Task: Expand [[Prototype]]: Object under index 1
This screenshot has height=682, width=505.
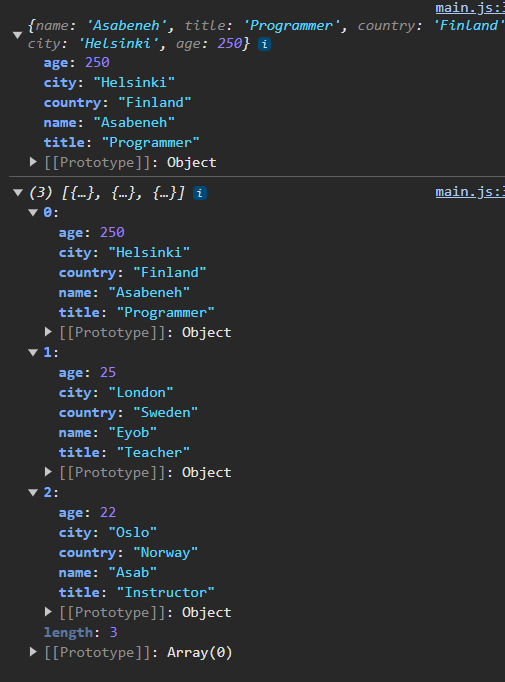Action: (x=48, y=472)
